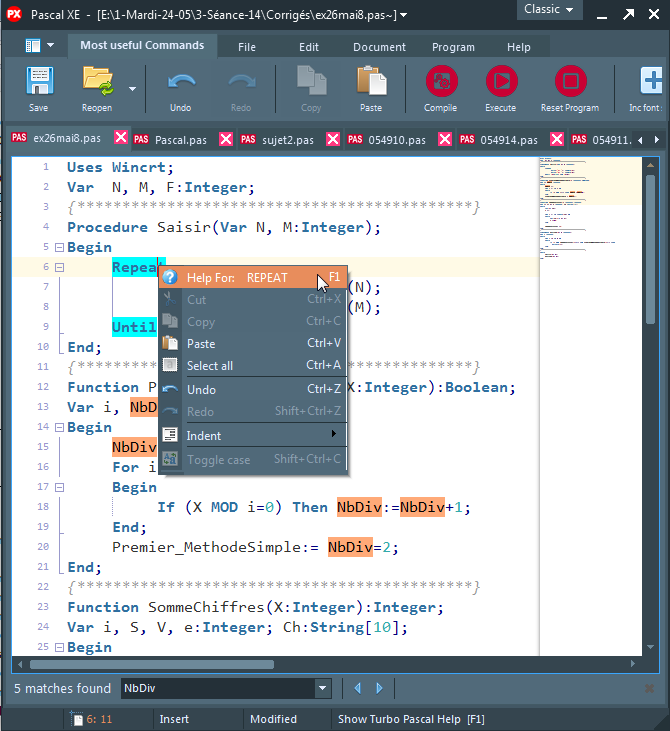Click the Compile icon

coord(441,82)
